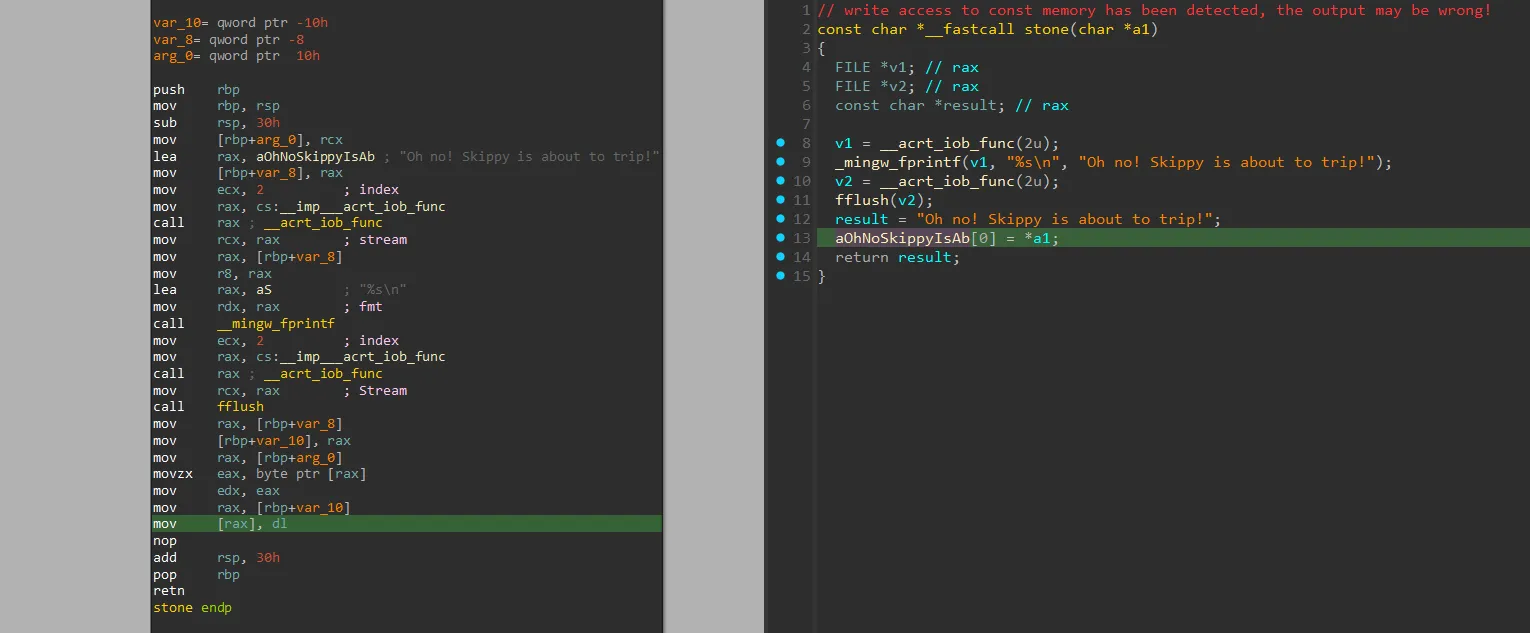Toggle breakpoint dot on pseudocode line 8
This screenshot has width=1530, height=633.
pos(781,143)
